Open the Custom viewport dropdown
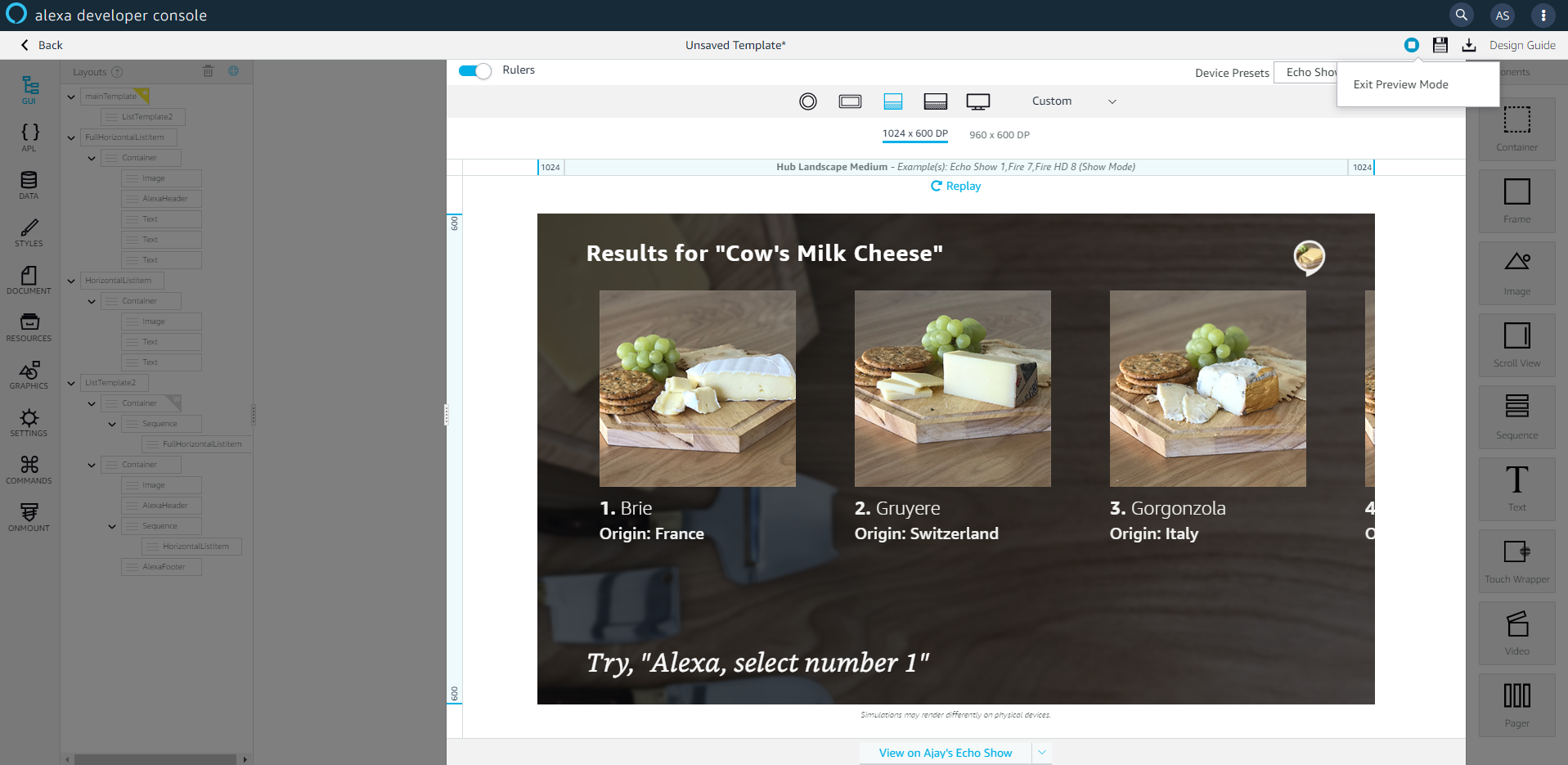The width and height of the screenshot is (1568, 765). click(x=1076, y=101)
